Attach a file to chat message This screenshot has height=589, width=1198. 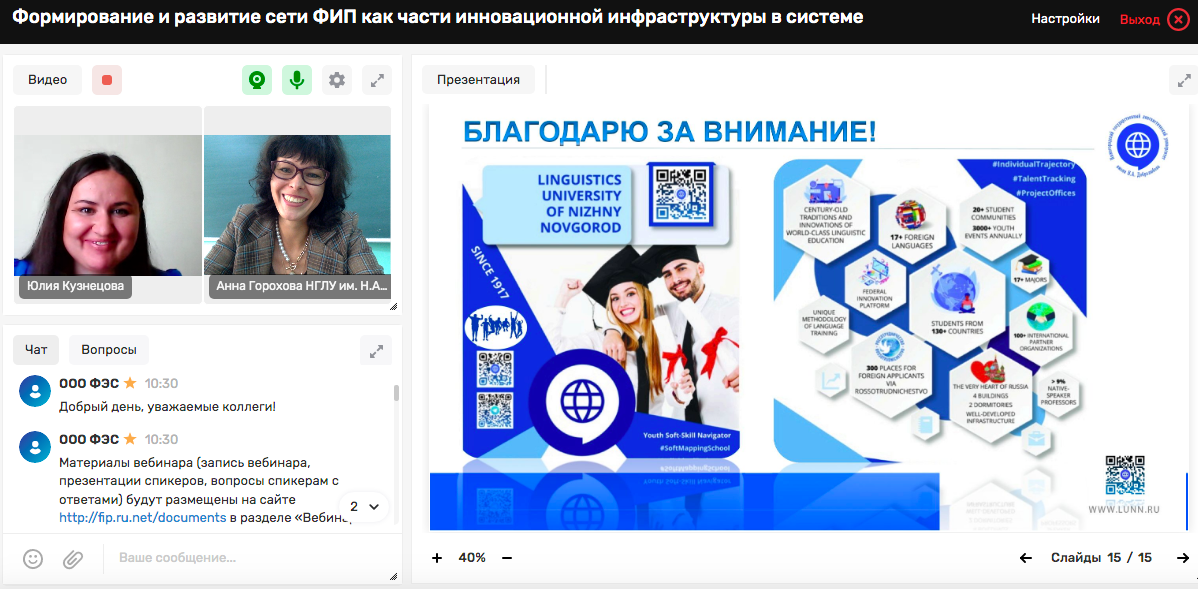click(x=73, y=558)
